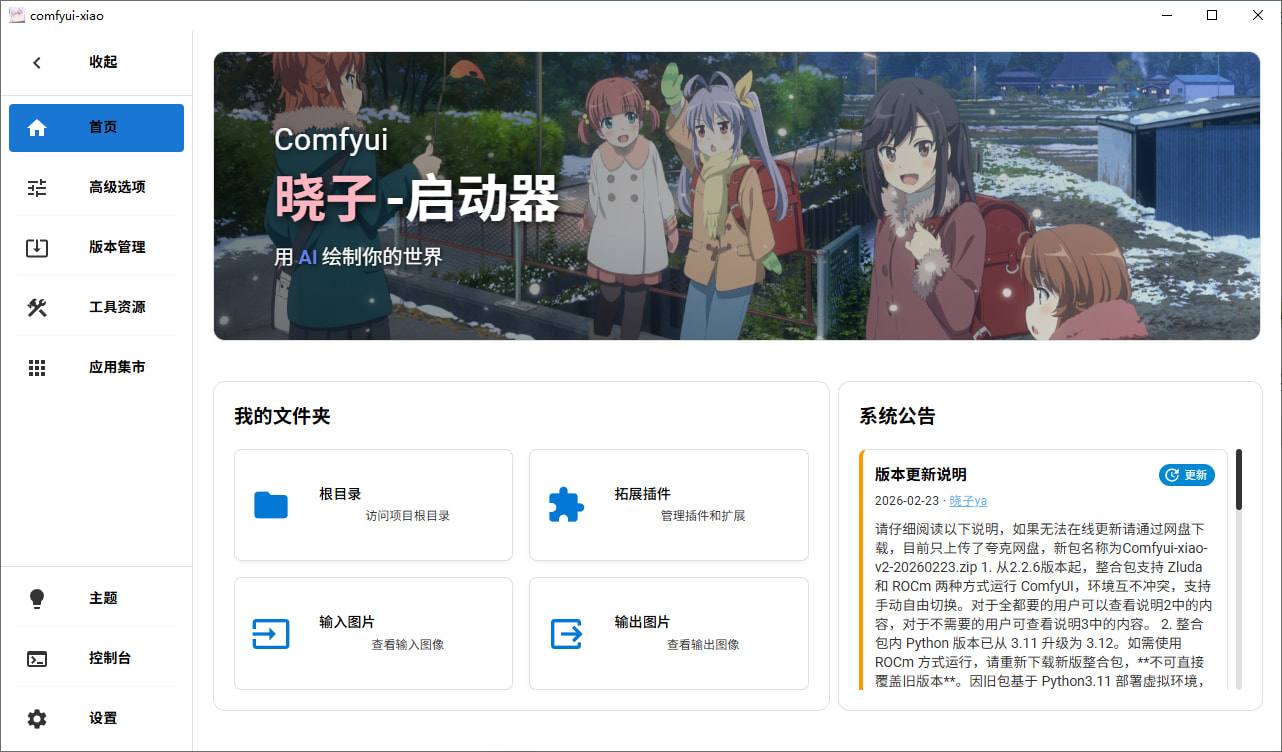The image size is (1282, 752).
Task: Collapse the sidebar using the 收起 chevron
Action: click(37, 62)
